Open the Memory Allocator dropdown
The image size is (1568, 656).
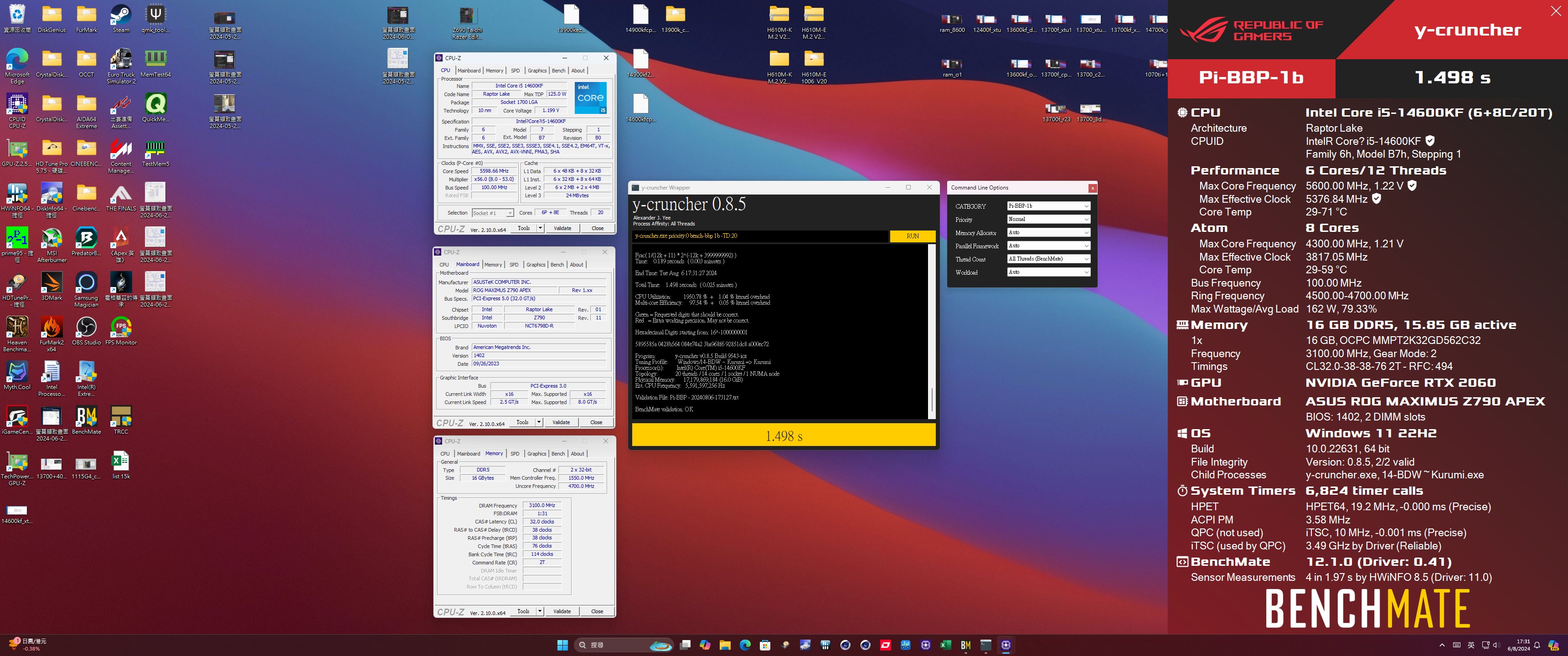click(x=1048, y=232)
